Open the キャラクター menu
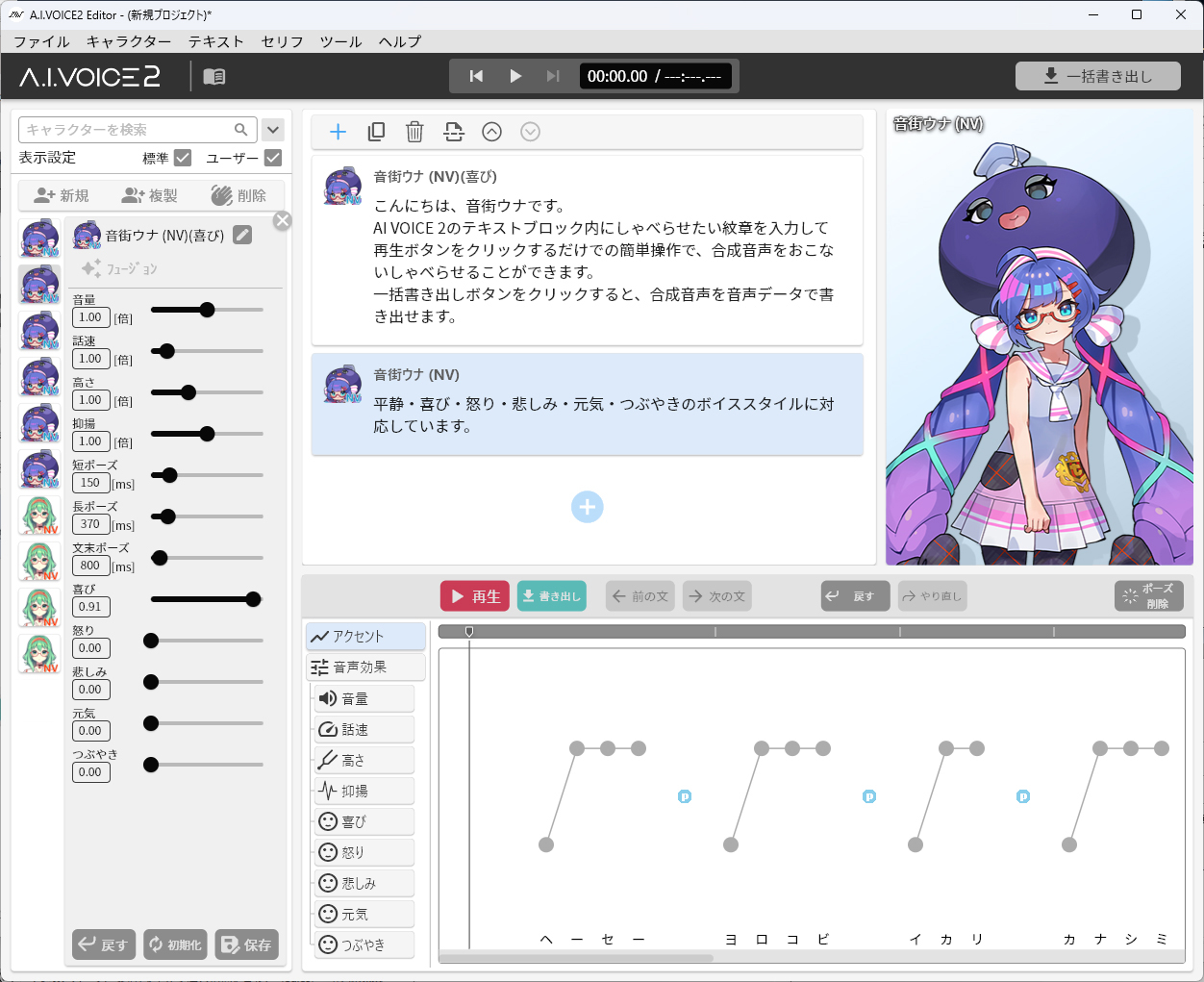 (x=129, y=41)
